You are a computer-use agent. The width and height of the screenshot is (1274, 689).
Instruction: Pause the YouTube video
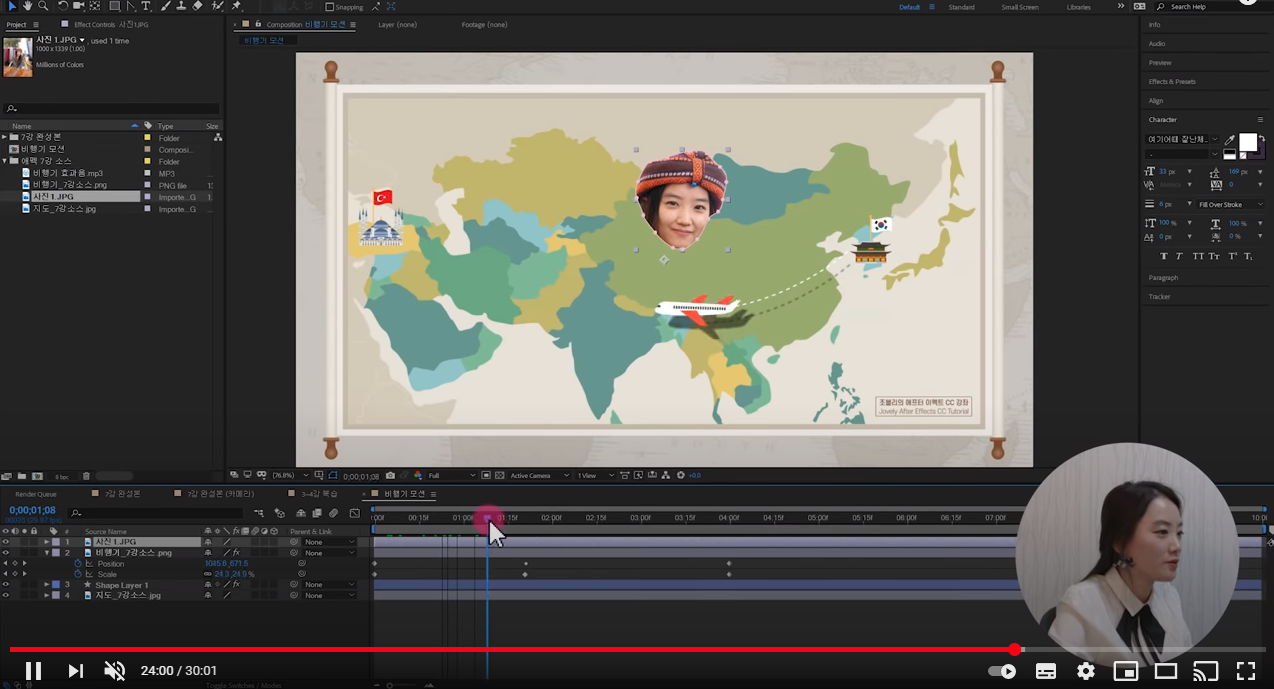click(33, 671)
